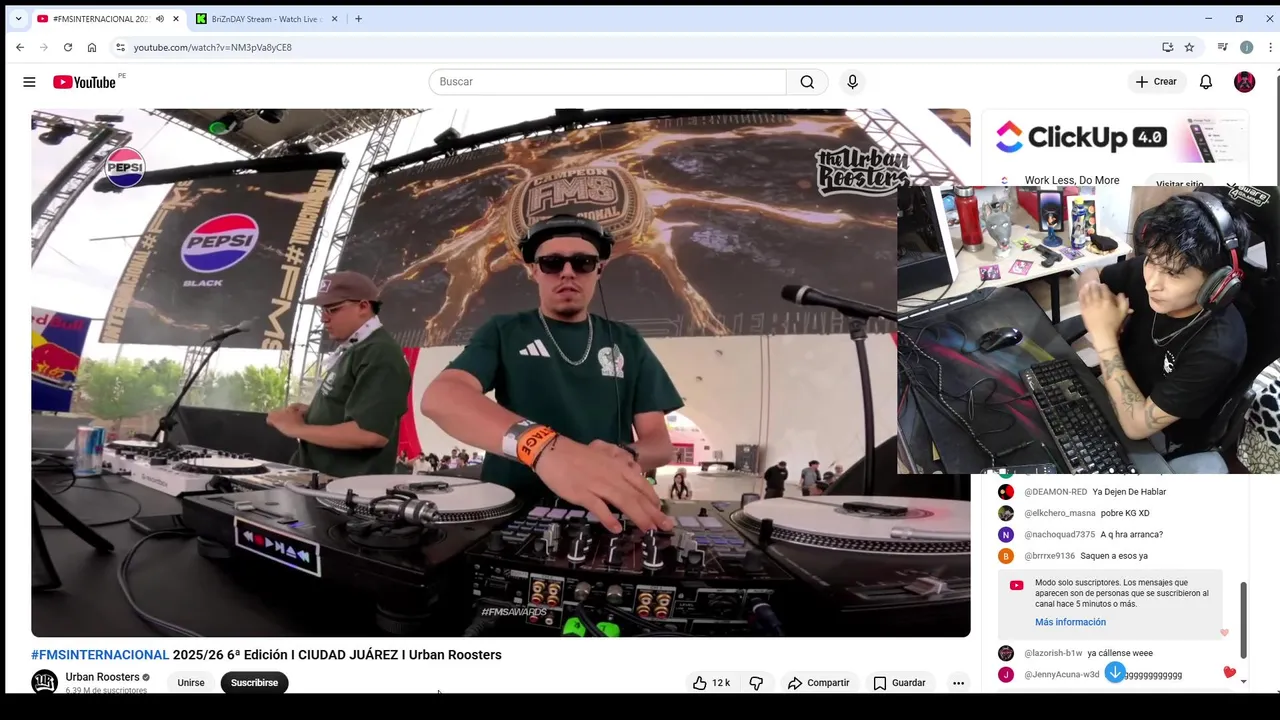Image resolution: width=1280 pixels, height=720 pixels.
Task: Open notifications bell
Action: 1206,82
